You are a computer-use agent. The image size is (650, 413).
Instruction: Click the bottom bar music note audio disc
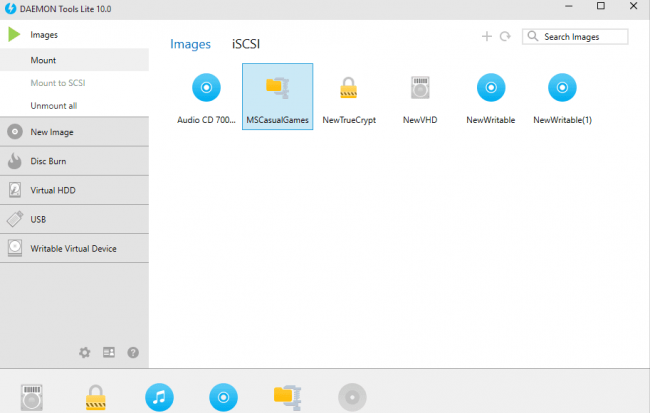[x=159, y=397]
